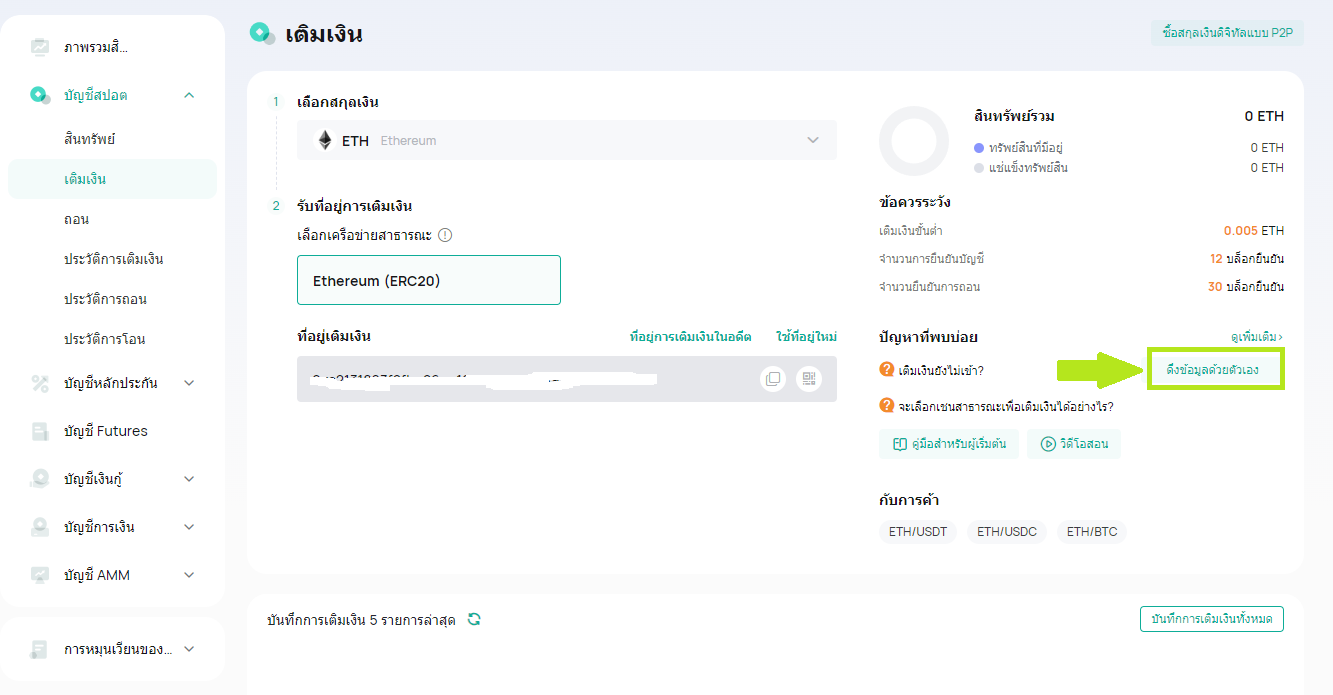This screenshot has width=1333, height=695.
Task: Expand the margin account menu section
Action: [x=189, y=383]
